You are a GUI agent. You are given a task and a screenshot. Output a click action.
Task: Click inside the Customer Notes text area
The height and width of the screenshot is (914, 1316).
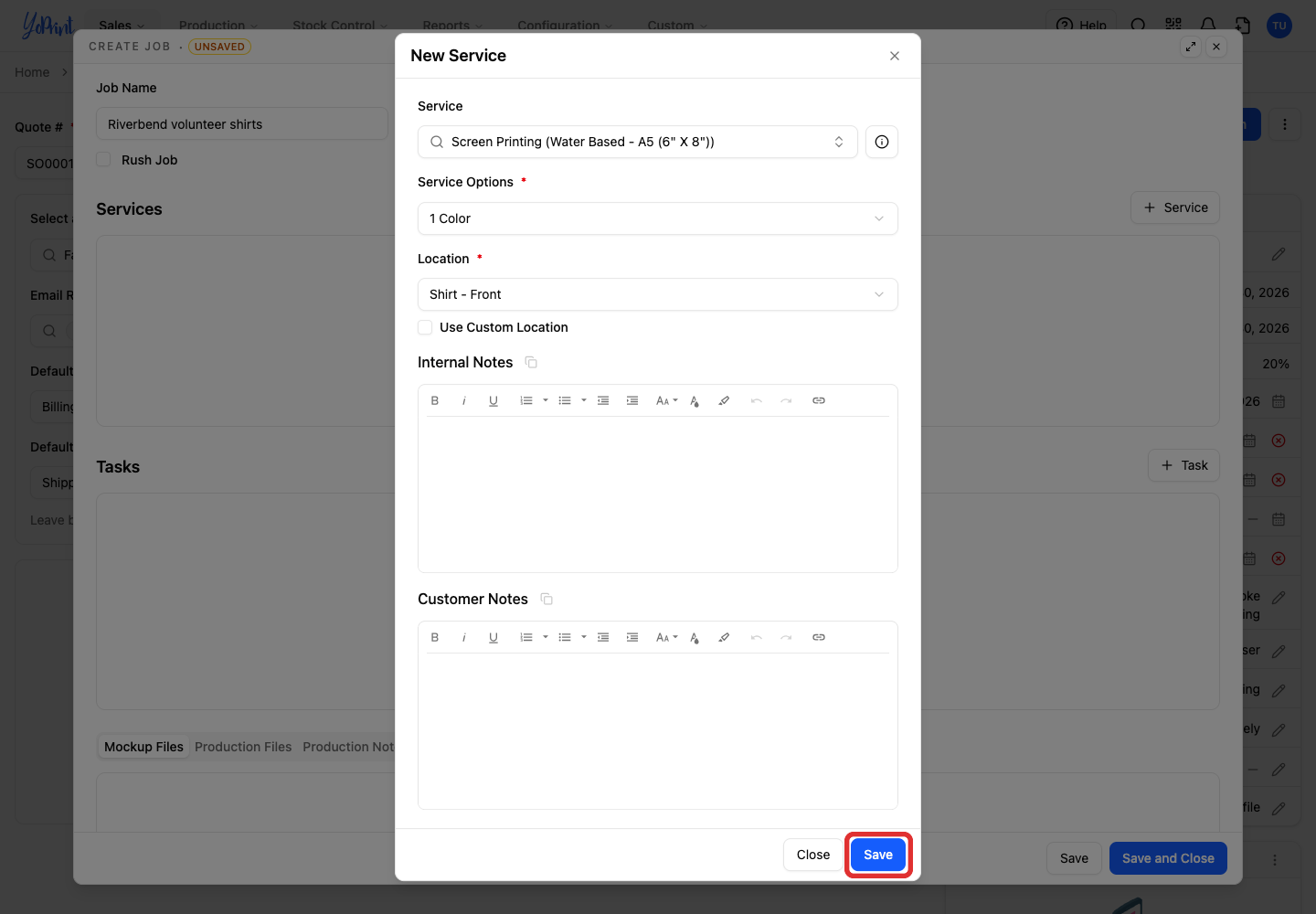pyautogui.click(x=658, y=730)
